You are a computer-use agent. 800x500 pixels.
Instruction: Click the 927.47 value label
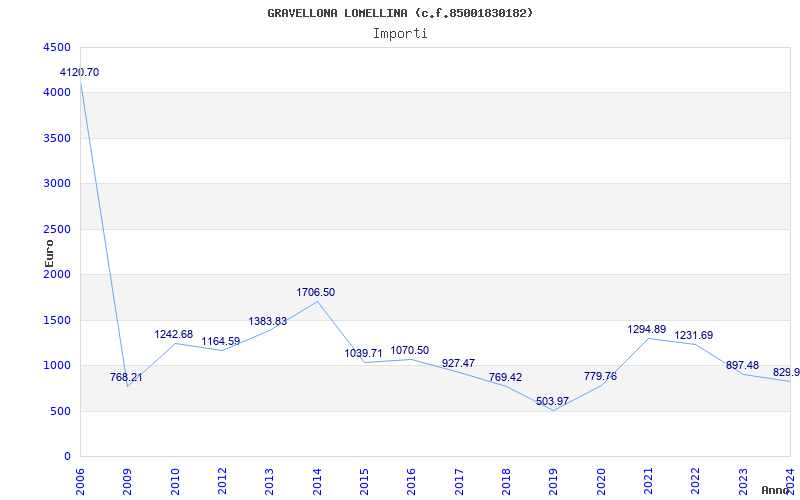pos(458,363)
